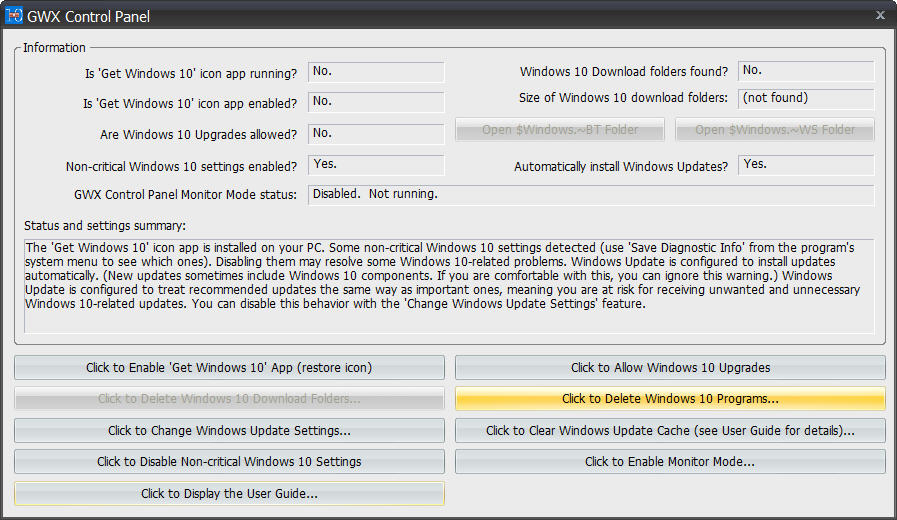Click the Non-critical settings enabled value field
897x520 pixels.
pos(376,165)
